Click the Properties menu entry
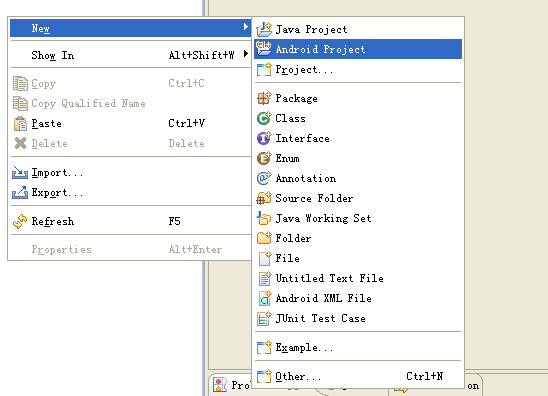The image size is (548, 396). click(x=131, y=249)
